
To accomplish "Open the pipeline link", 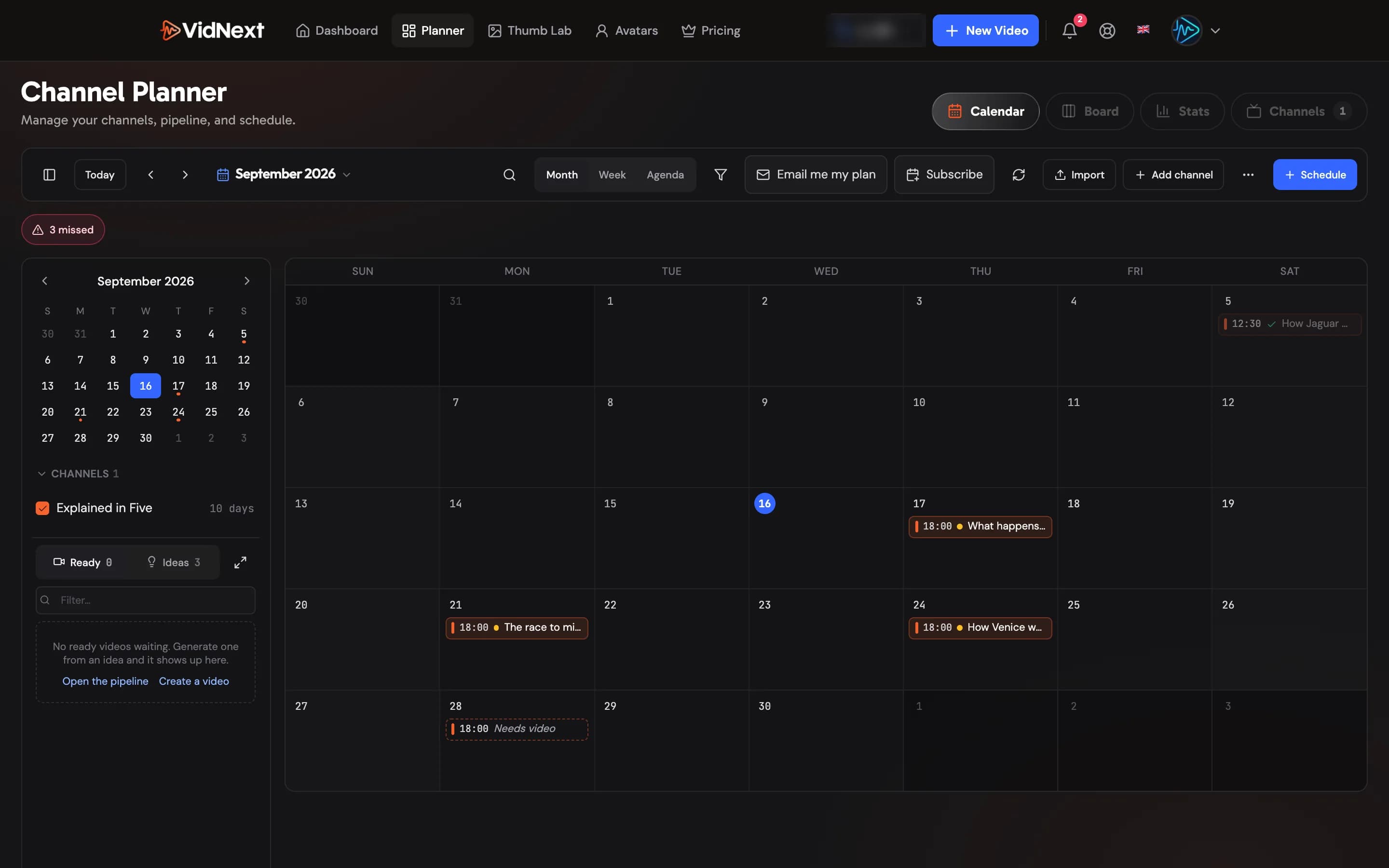I will coord(105,681).
